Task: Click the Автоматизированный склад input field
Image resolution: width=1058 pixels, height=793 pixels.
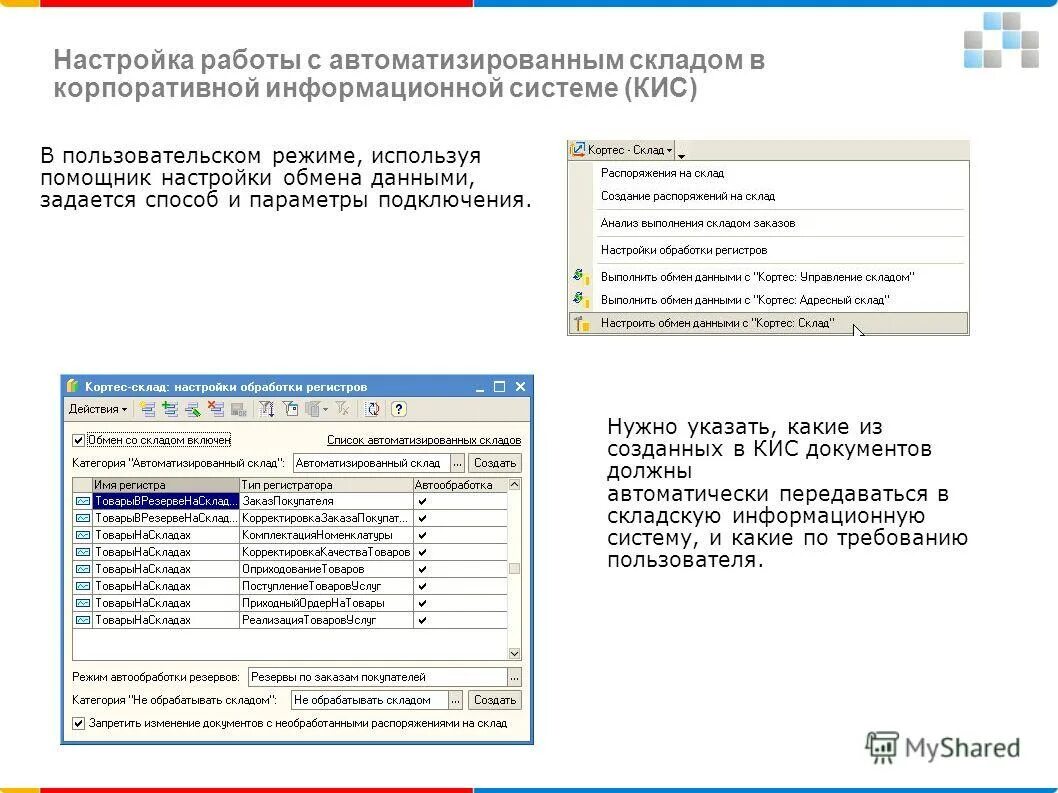Action: tap(372, 464)
